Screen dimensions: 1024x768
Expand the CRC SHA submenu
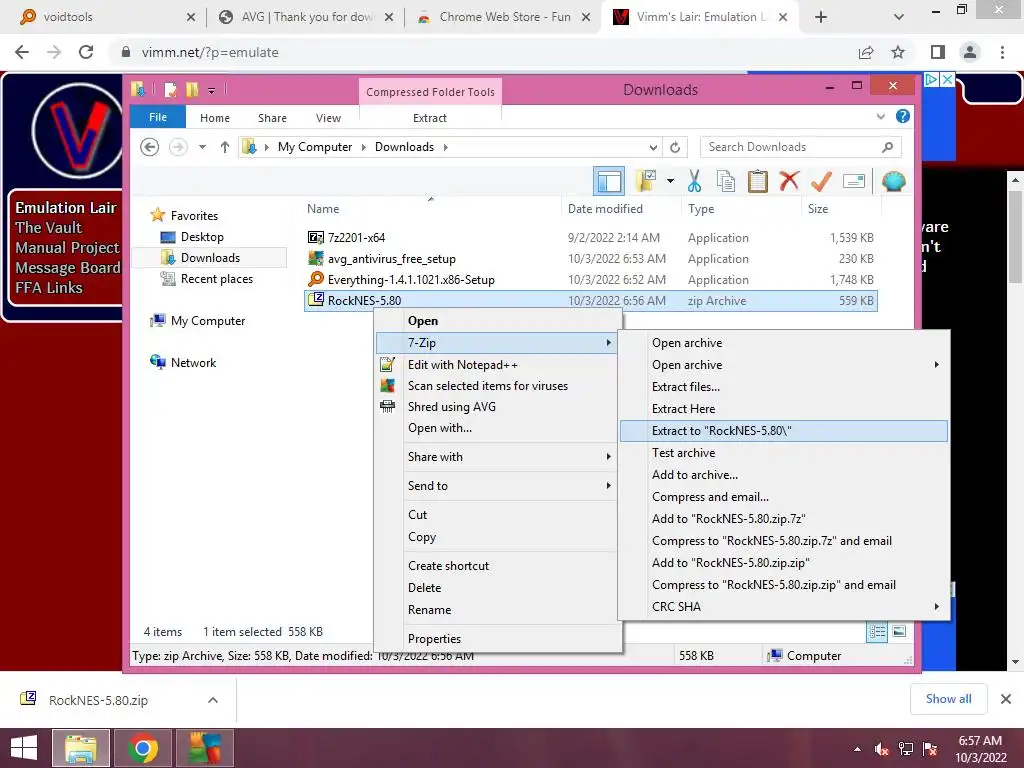coord(784,607)
